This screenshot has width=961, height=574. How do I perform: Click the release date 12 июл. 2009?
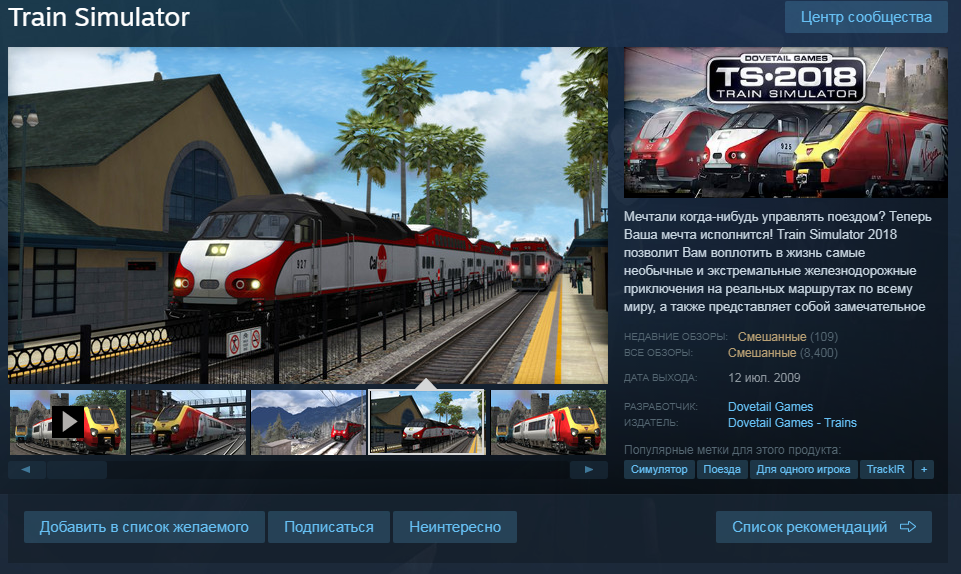coord(764,378)
